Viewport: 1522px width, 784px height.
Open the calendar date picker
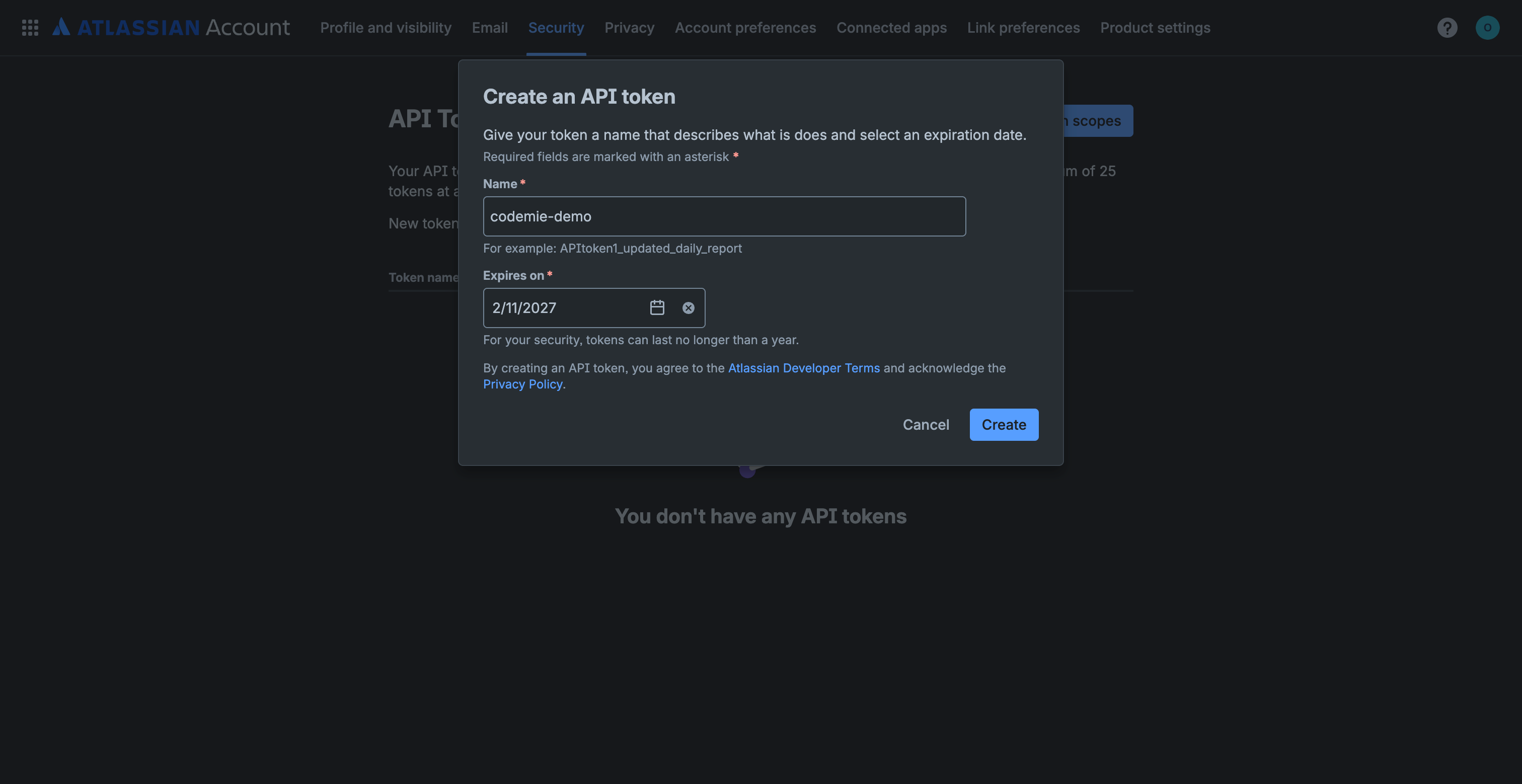click(x=657, y=307)
